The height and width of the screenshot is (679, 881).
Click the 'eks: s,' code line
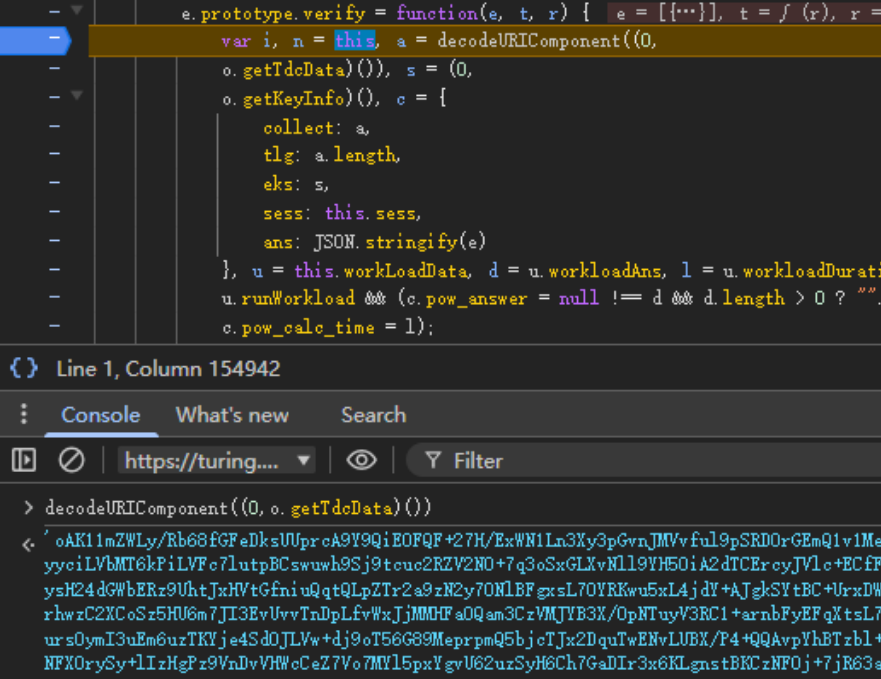click(296, 184)
